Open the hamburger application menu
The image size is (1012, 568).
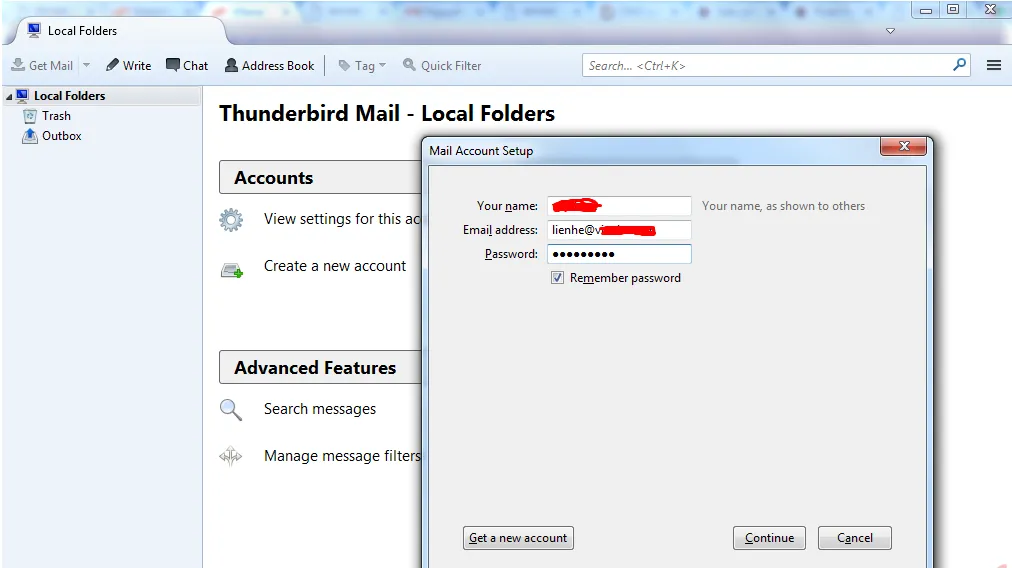coord(994,65)
